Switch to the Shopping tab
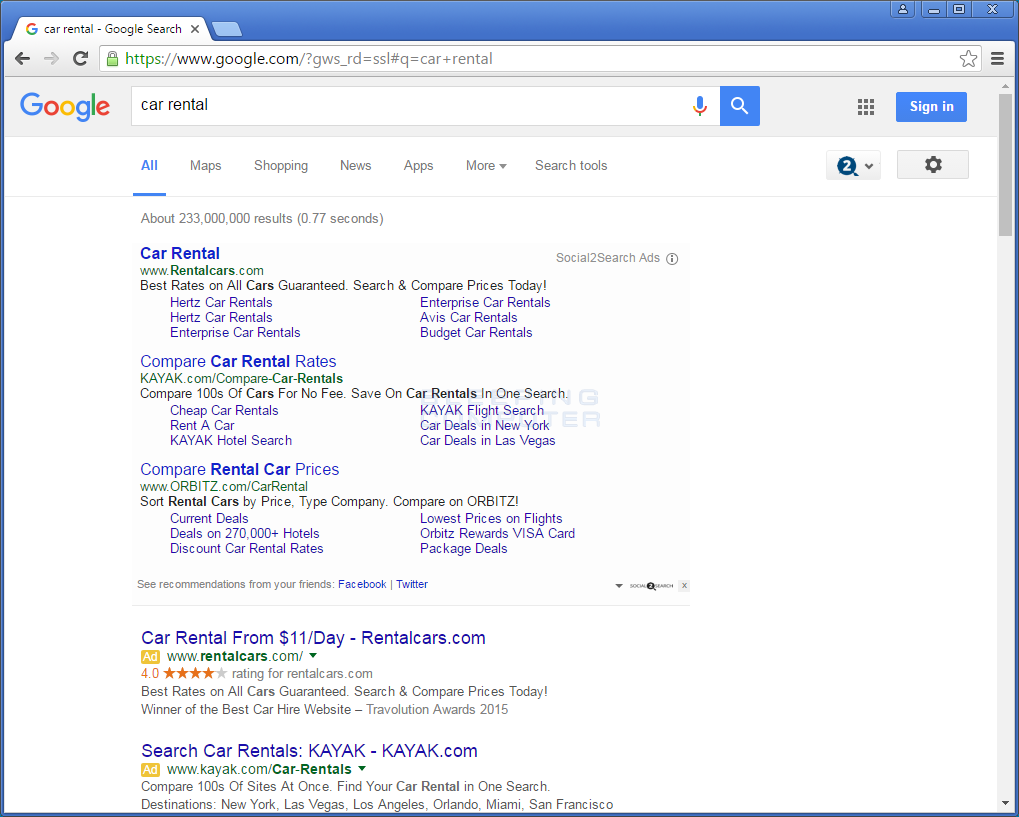The width and height of the screenshot is (1019, 817). click(281, 166)
